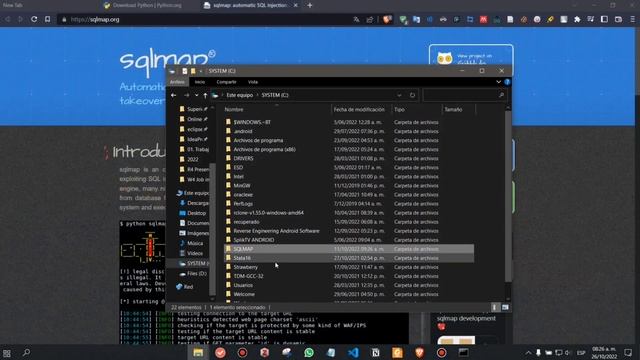The image size is (640, 360).
Task: Open the eclipse pinned quick access folder
Action: click(x=193, y=129)
